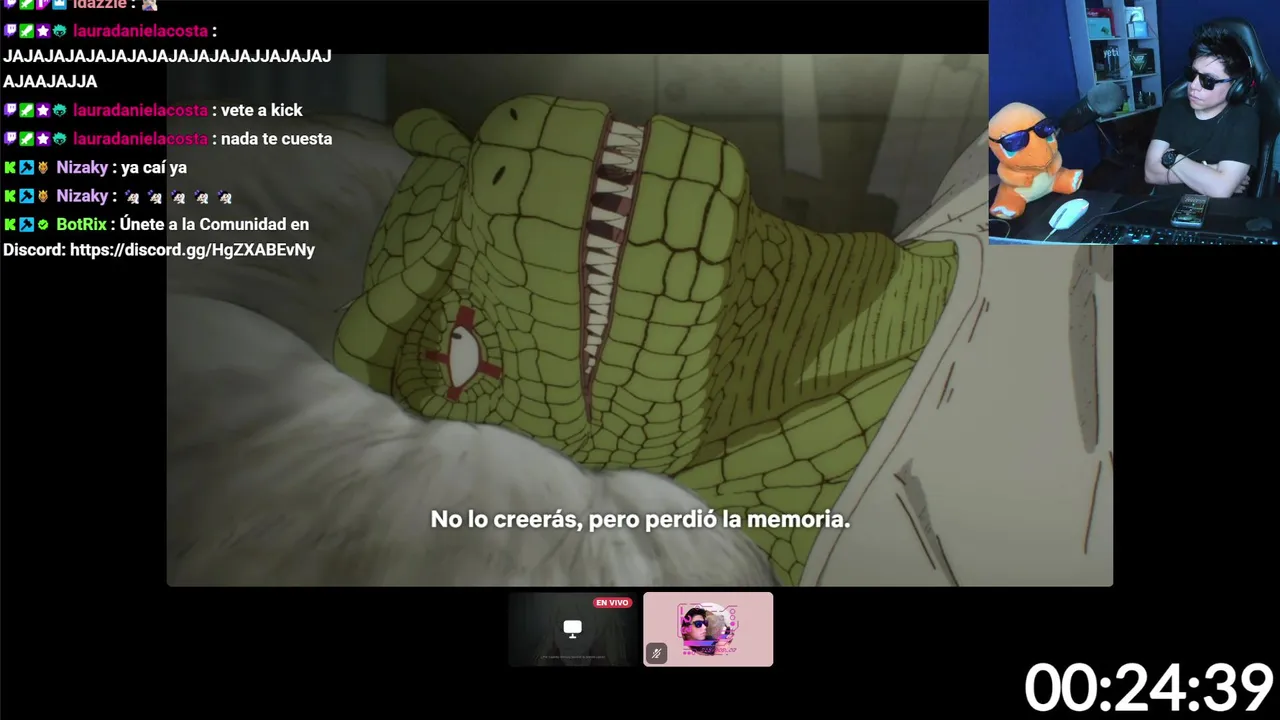Screen dimensions: 1280x720
Task: Click the star badge beside 'nada te cuesta'
Action: coord(43,139)
